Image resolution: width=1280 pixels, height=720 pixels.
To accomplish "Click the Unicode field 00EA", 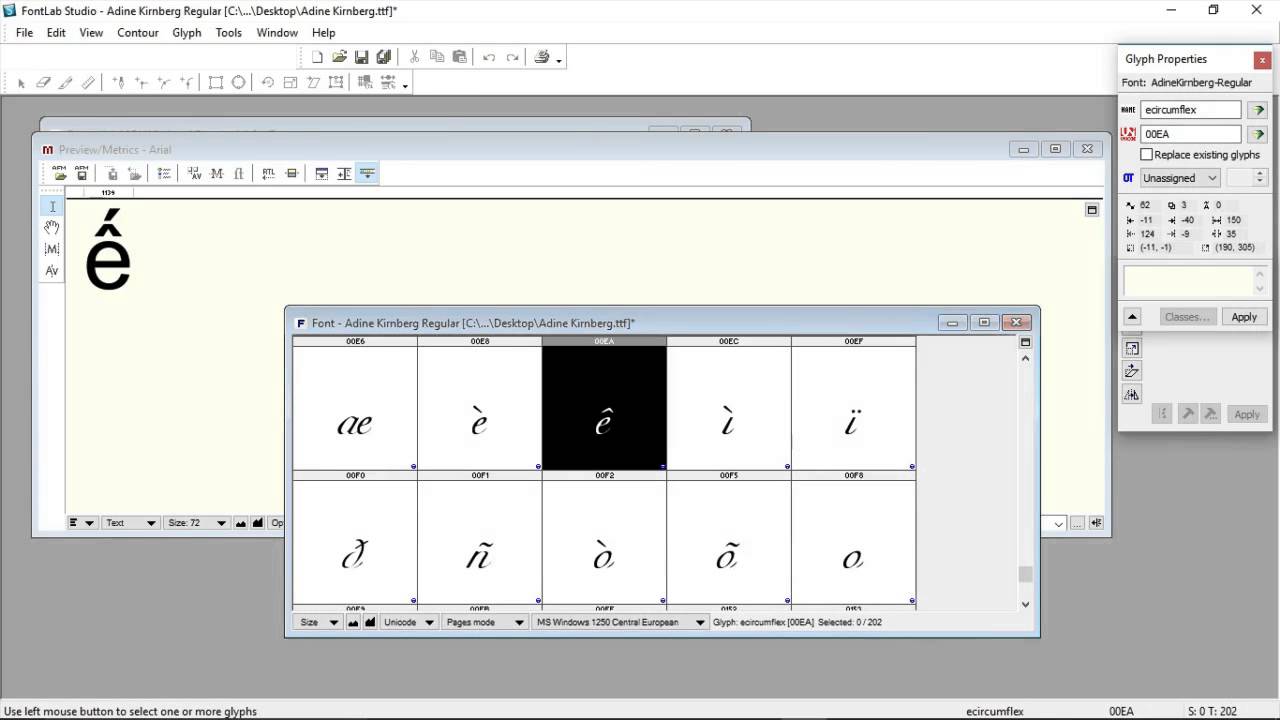I will pos(1191,134).
